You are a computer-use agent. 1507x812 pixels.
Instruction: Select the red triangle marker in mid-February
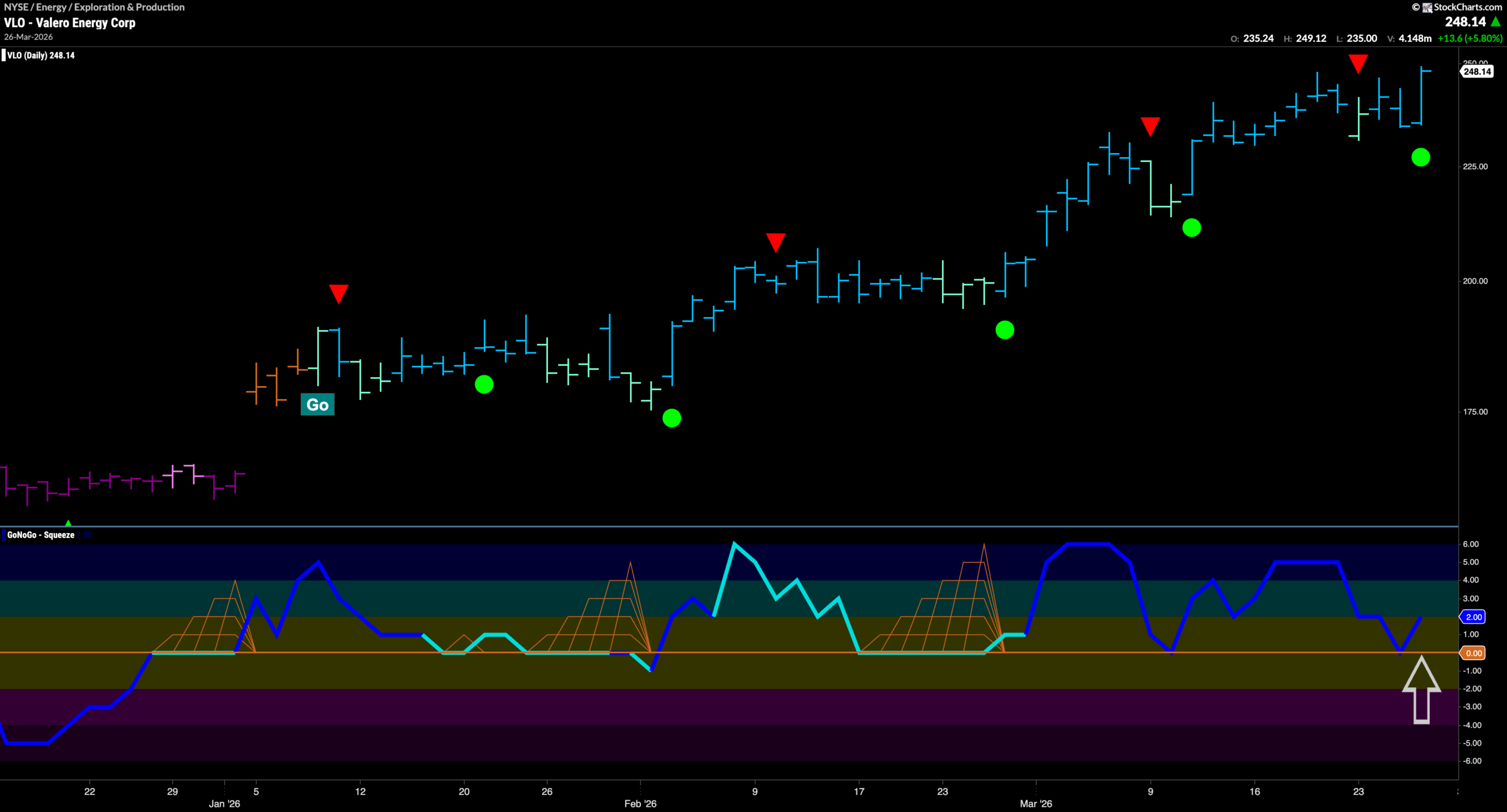775,242
